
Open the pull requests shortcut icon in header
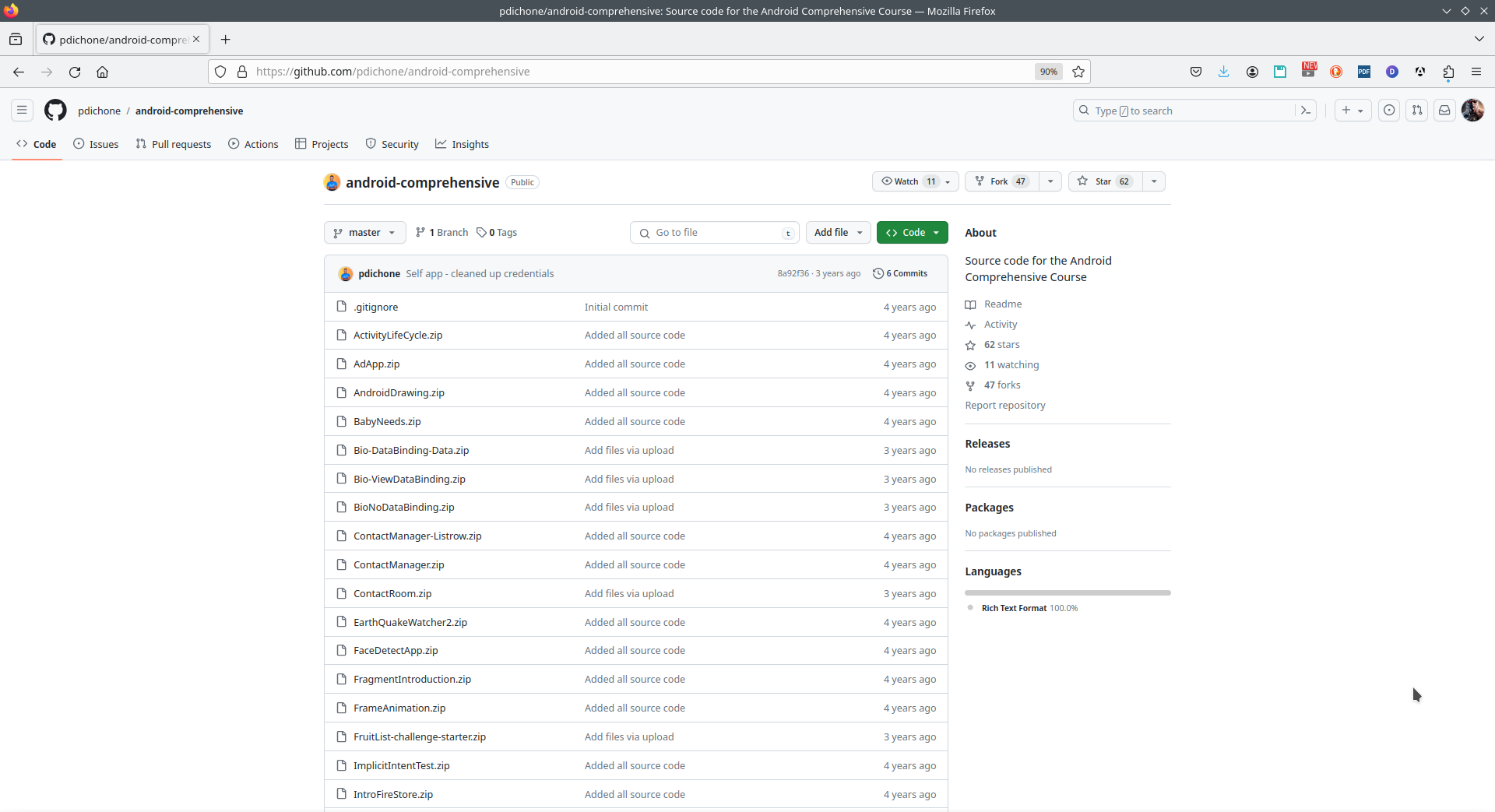pos(1417,111)
